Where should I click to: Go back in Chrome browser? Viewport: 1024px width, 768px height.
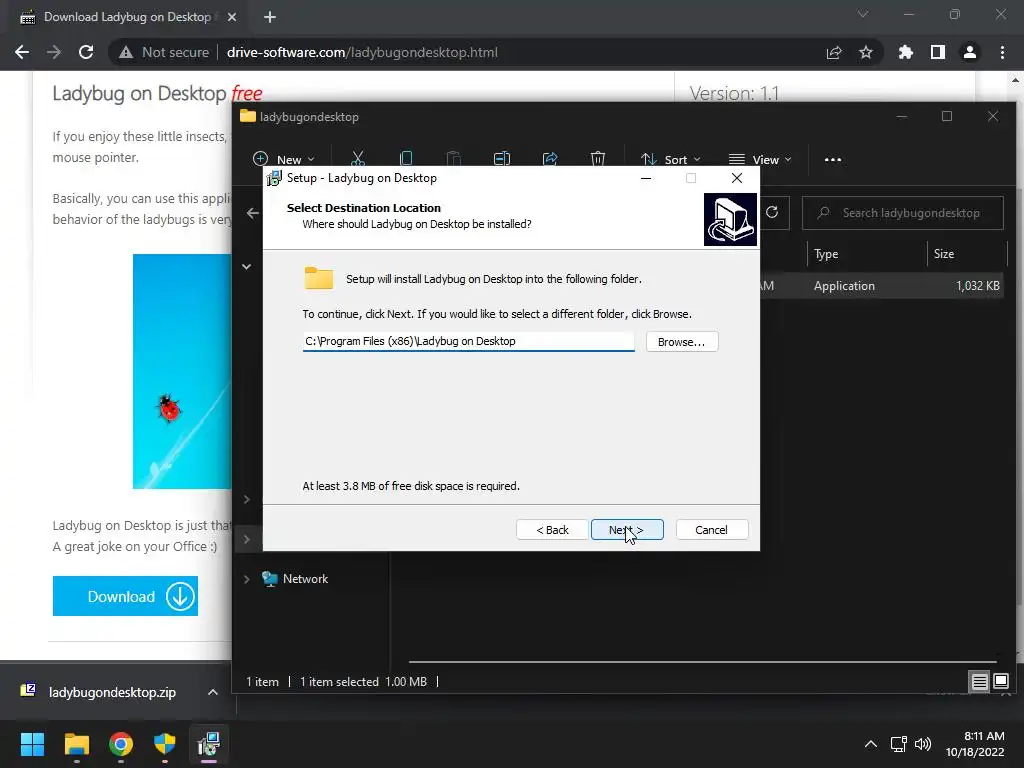tap(22, 52)
